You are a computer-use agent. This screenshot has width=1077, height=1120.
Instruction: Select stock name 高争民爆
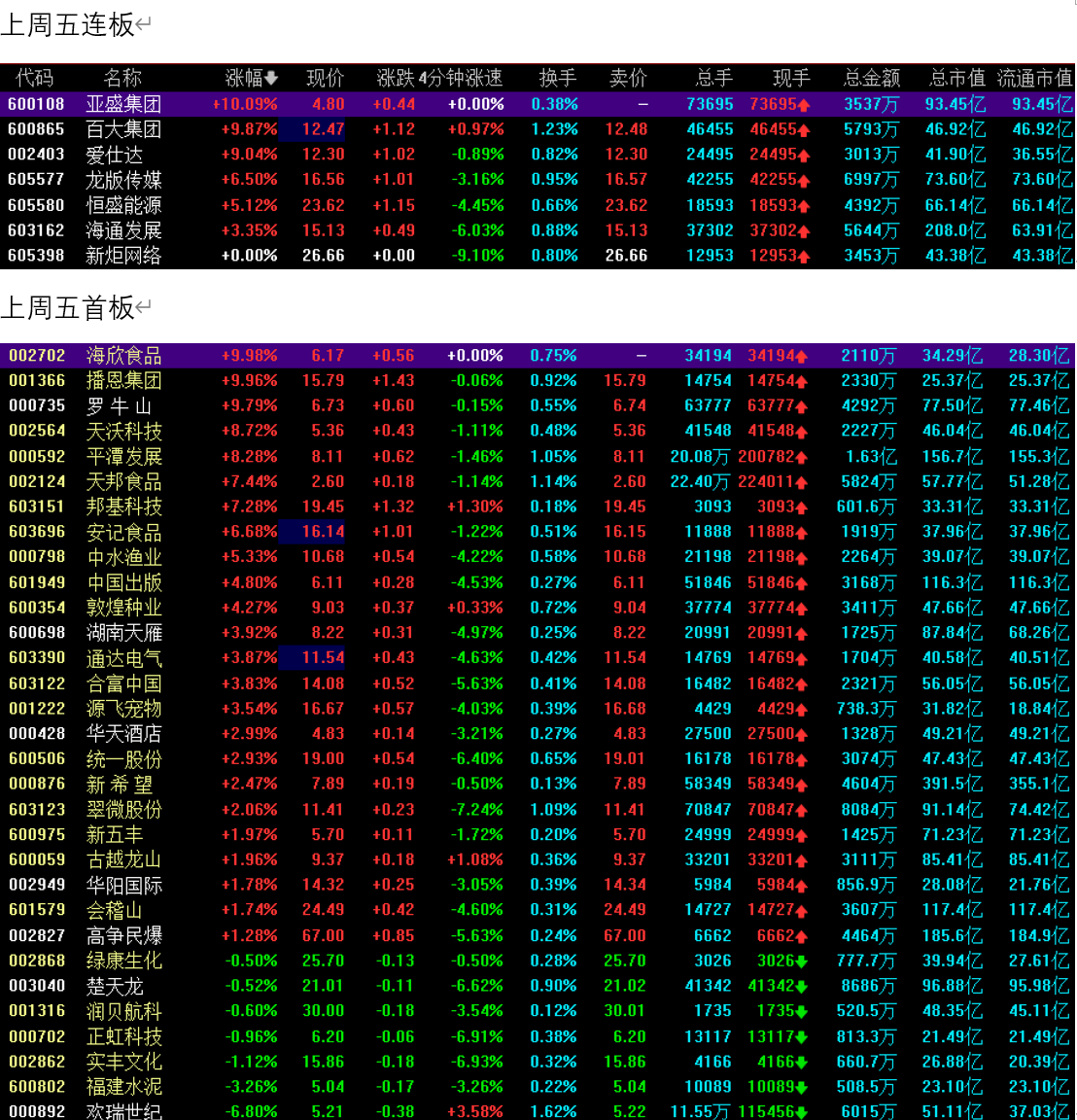[x=123, y=935]
